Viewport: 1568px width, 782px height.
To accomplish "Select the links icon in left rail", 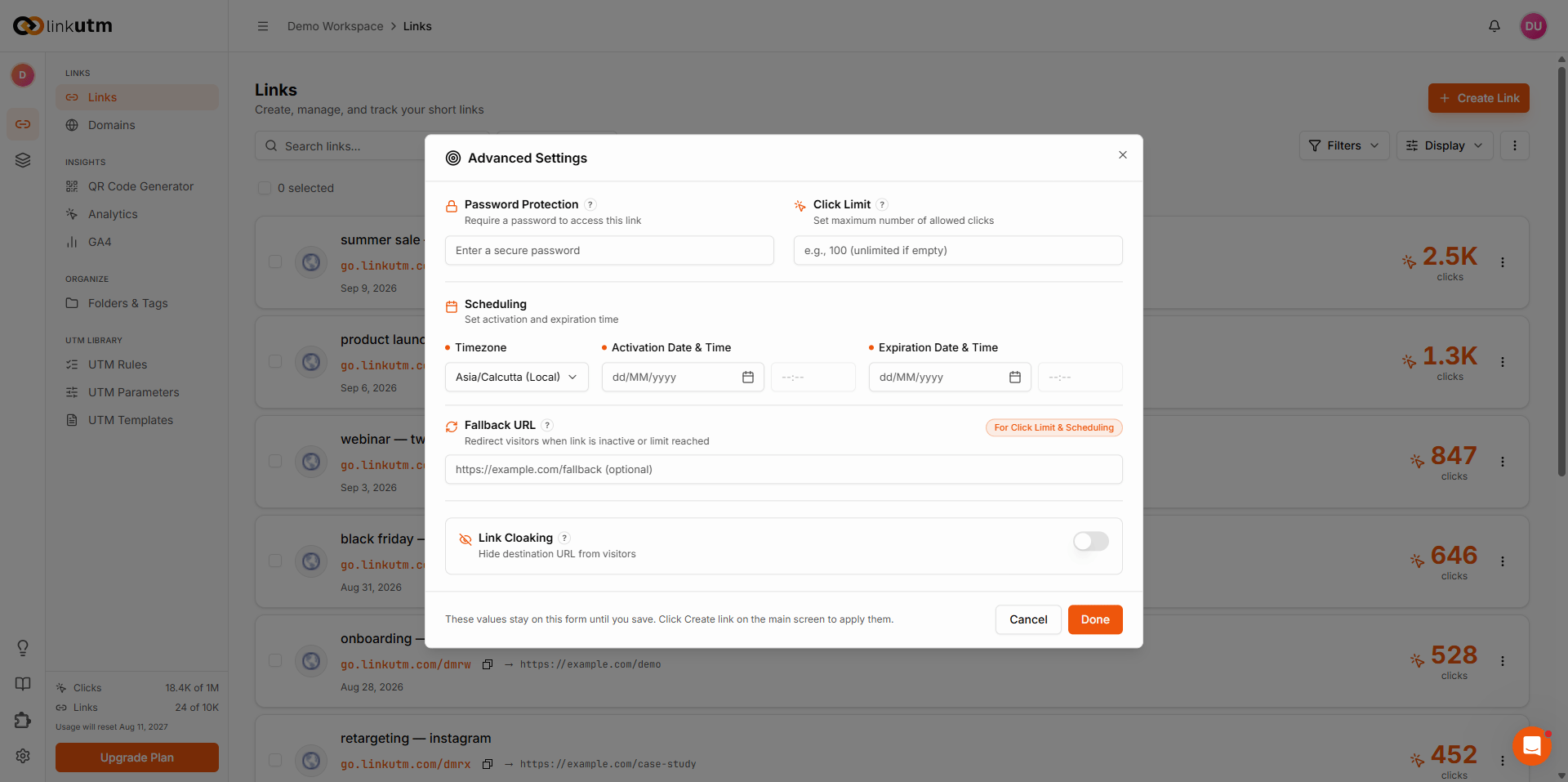I will 23,124.
